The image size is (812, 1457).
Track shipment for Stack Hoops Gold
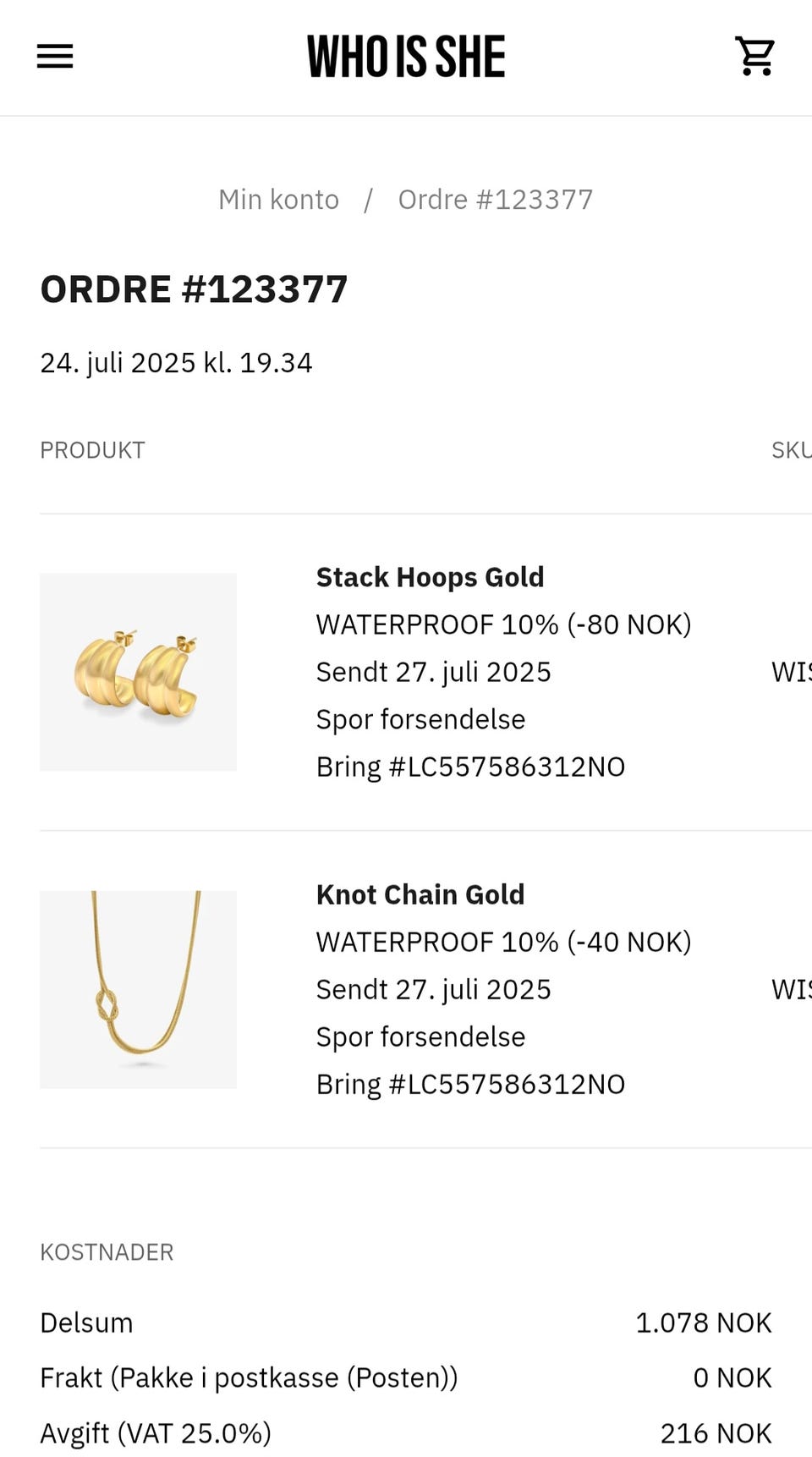point(420,719)
